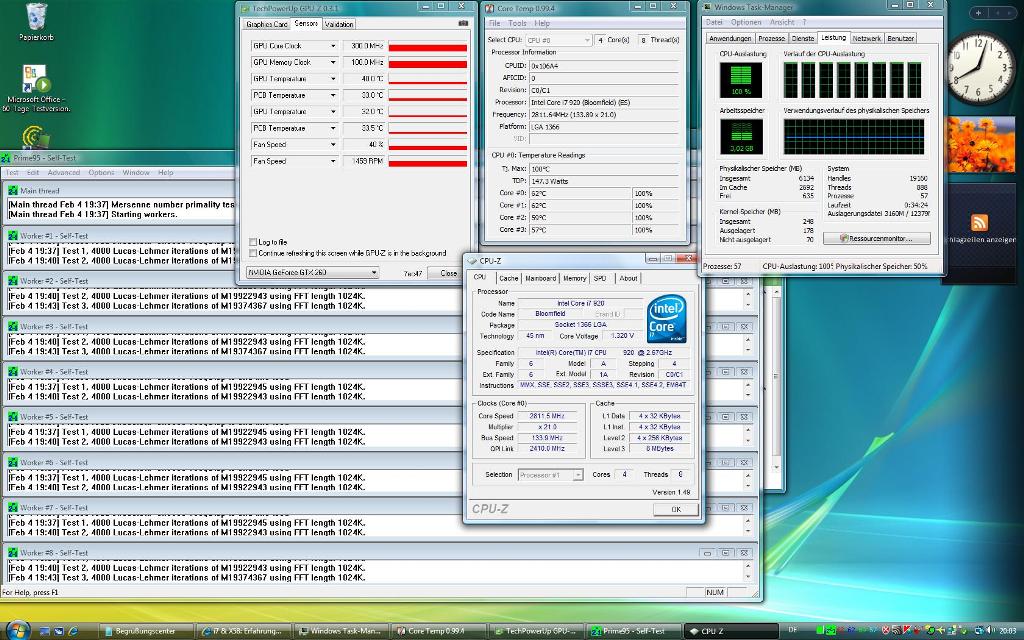Enable the Log to file checkbox

(253, 242)
